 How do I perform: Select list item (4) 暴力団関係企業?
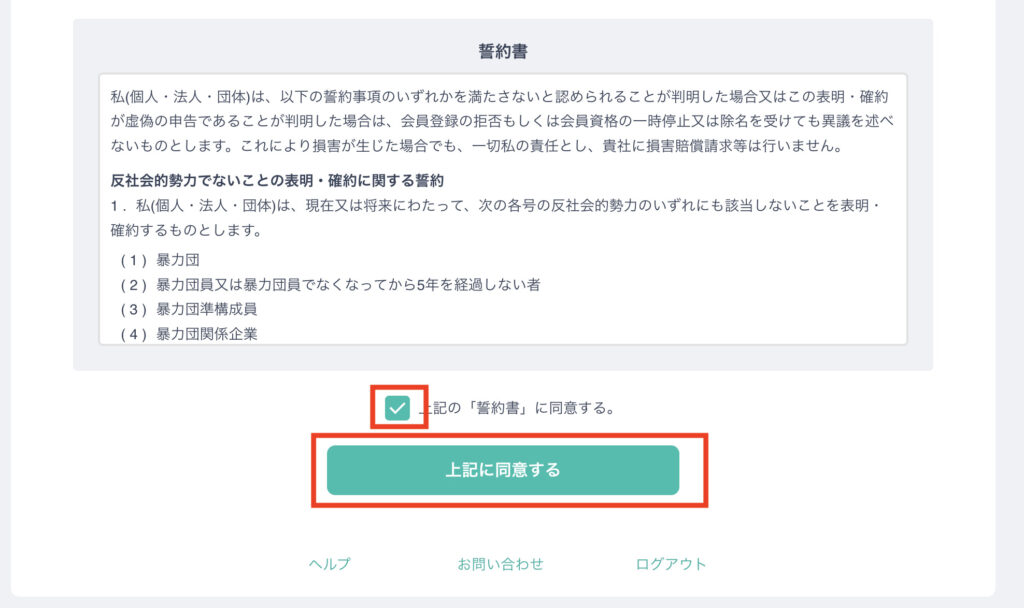pyautogui.click(x=189, y=334)
